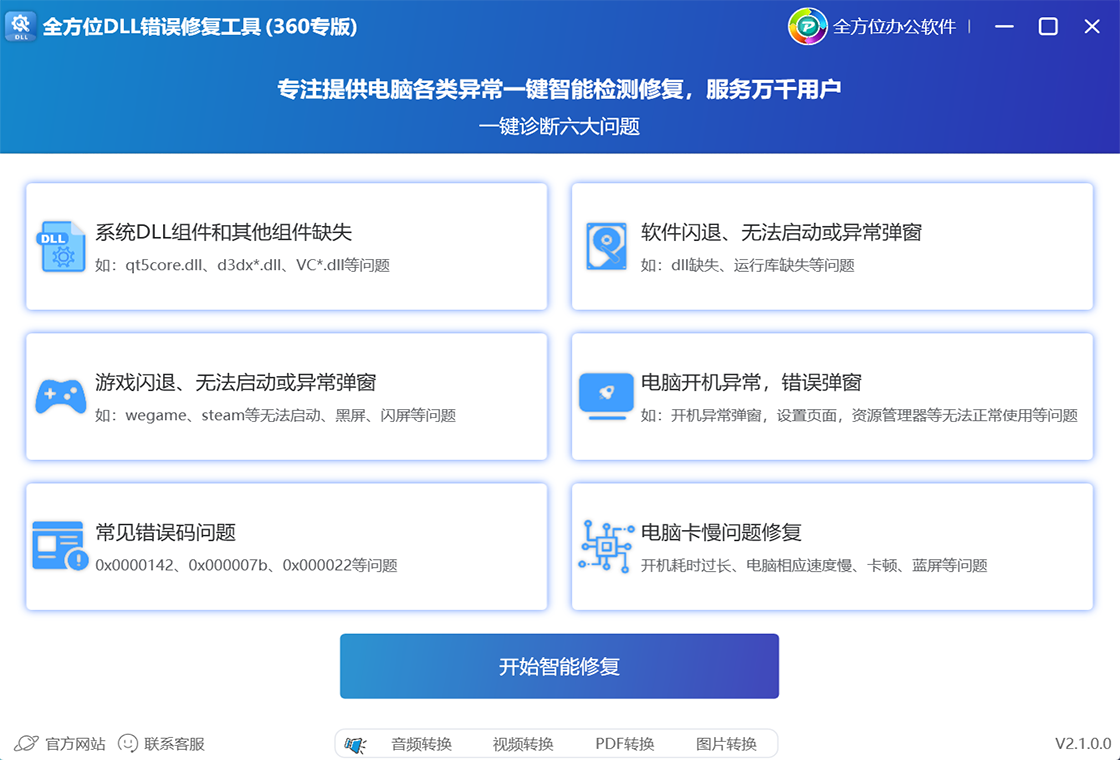Viewport: 1120px width, 760px height.
Task: Click the colorful 全方位办公软件 logo icon
Action: click(x=808, y=27)
